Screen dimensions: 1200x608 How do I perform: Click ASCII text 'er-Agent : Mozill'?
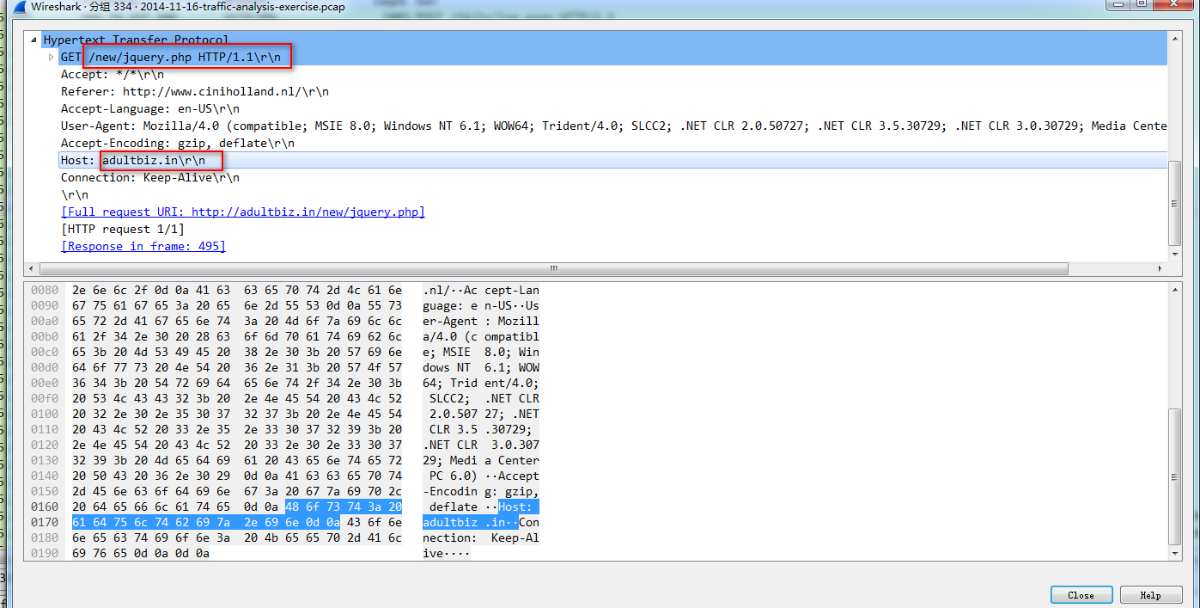(480, 320)
